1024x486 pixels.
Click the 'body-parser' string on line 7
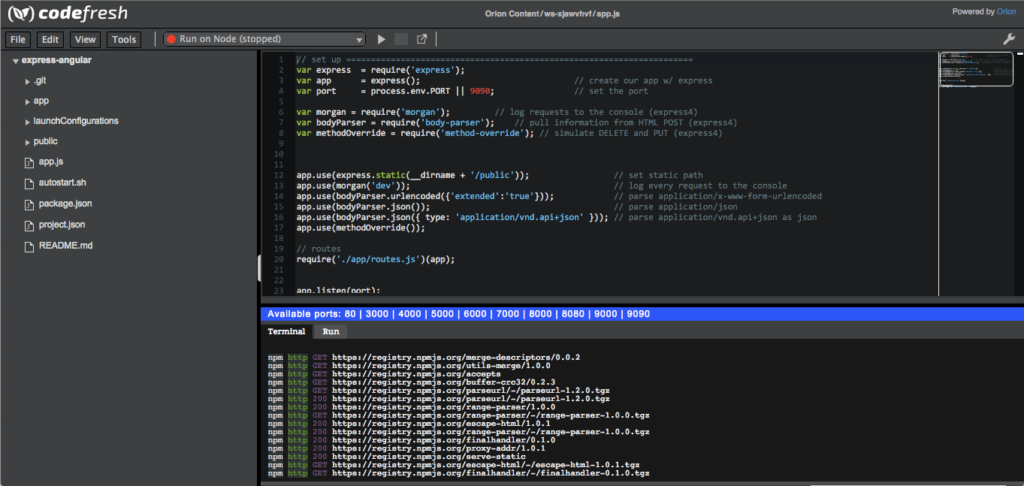tap(454, 123)
